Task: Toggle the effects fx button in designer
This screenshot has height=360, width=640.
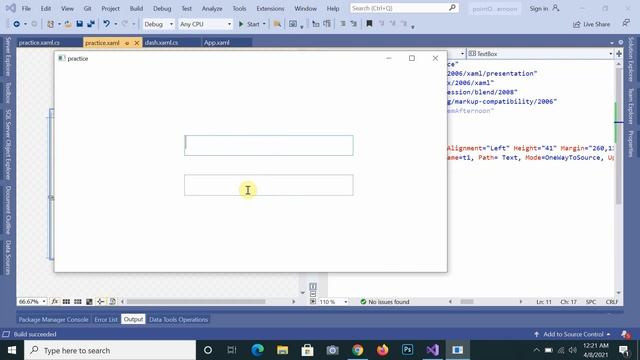Action: pos(55,302)
